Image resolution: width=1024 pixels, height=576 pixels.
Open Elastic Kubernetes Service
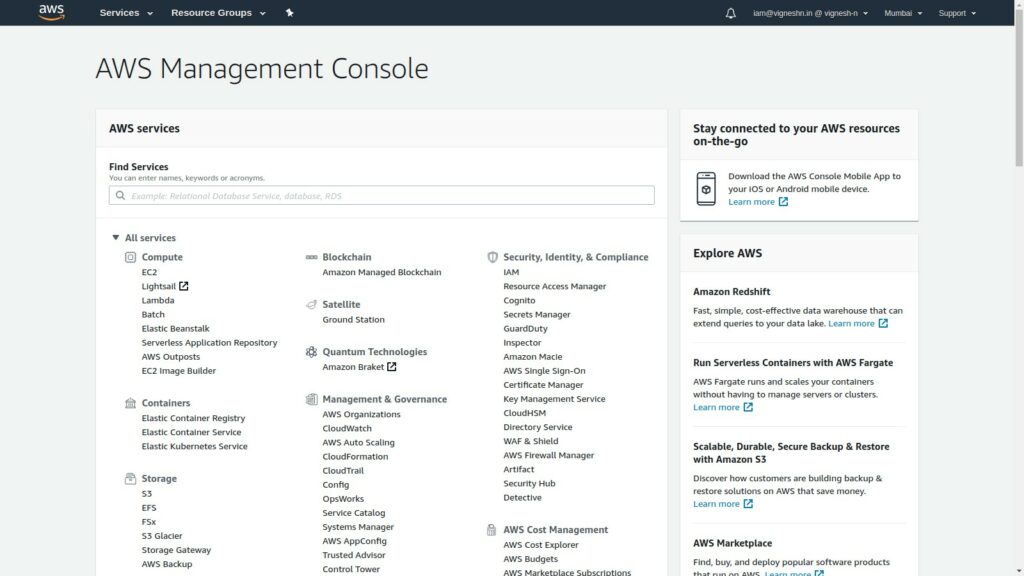pyautogui.click(x=194, y=447)
